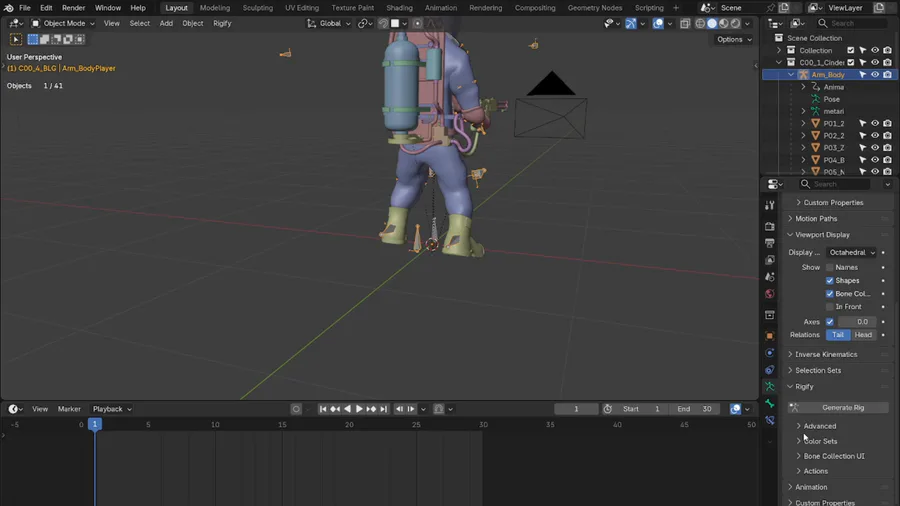Viewport: 900px width, 506px height.
Task: Hide Arm_Body in viewport via eye icon
Action: (x=875, y=75)
